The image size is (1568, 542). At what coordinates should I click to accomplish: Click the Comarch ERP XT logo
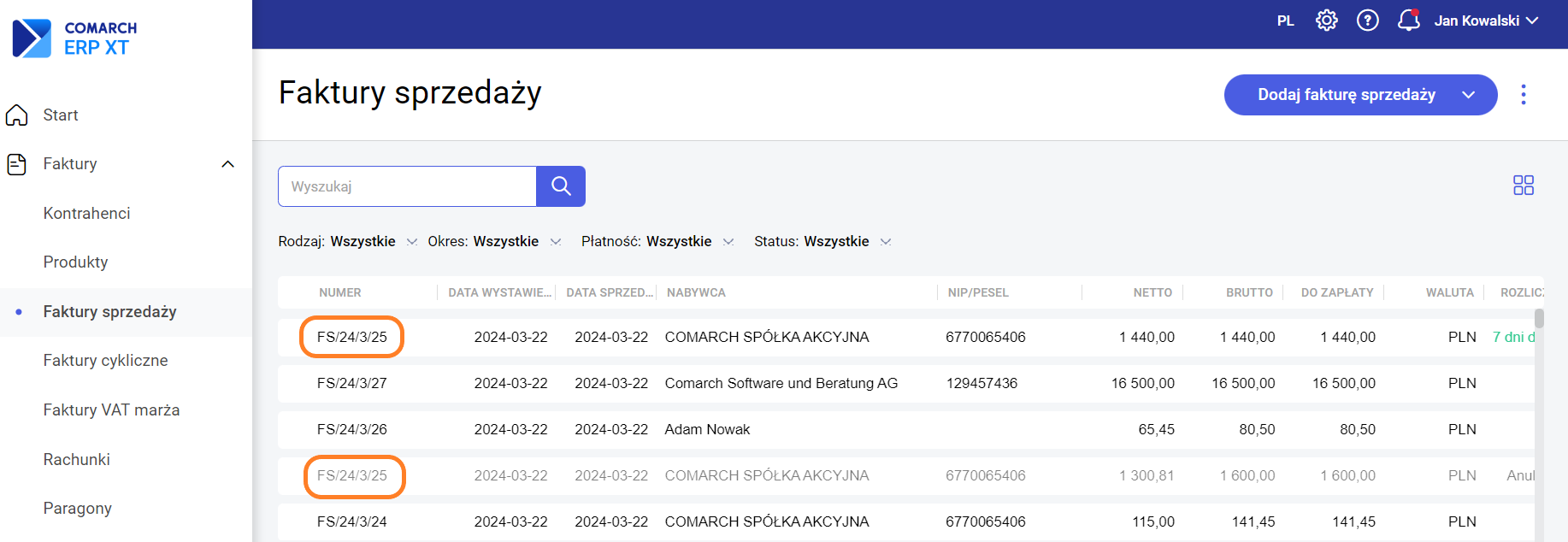pos(75,38)
